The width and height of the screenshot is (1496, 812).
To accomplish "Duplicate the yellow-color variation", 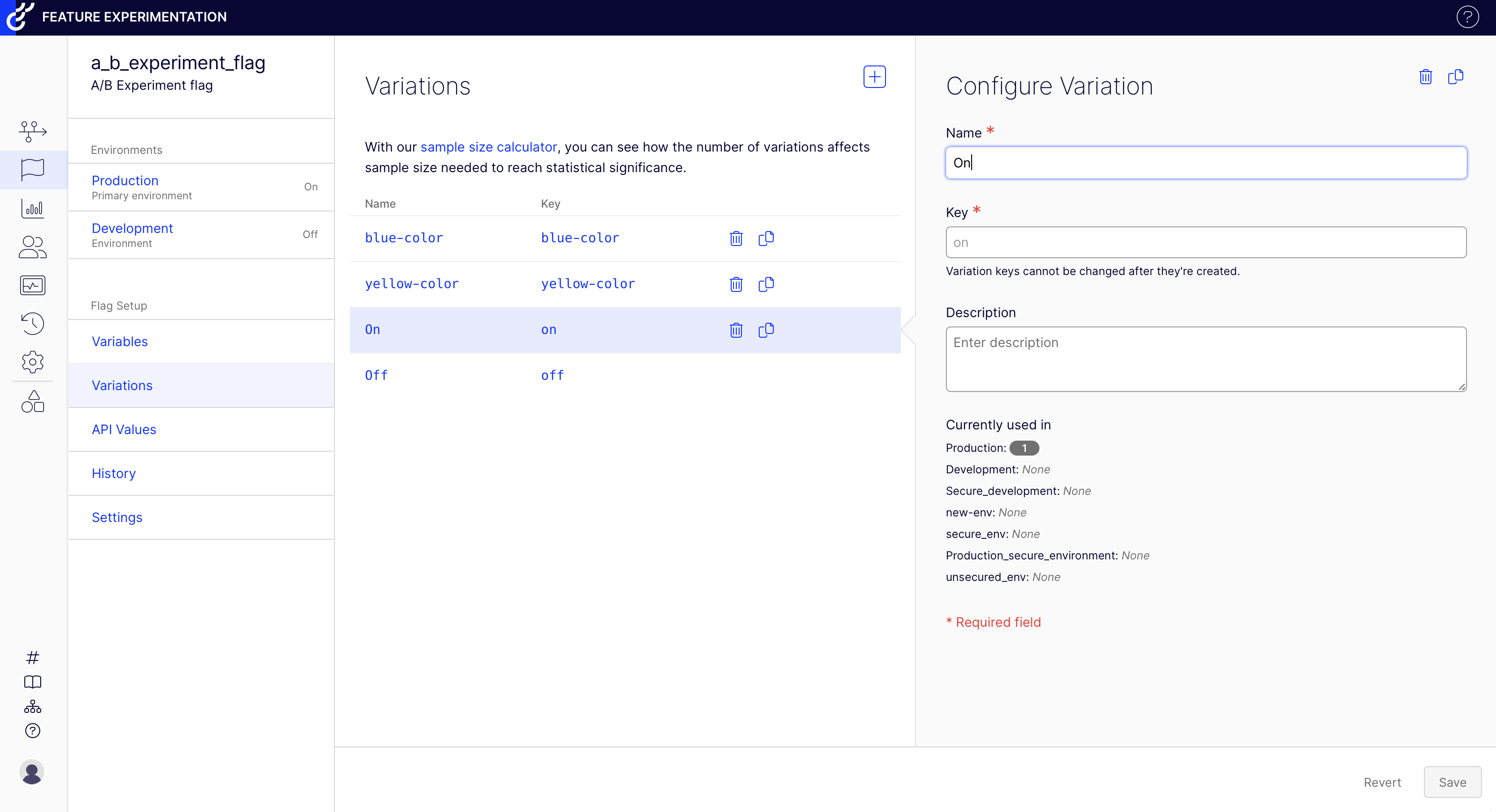I will [766, 284].
